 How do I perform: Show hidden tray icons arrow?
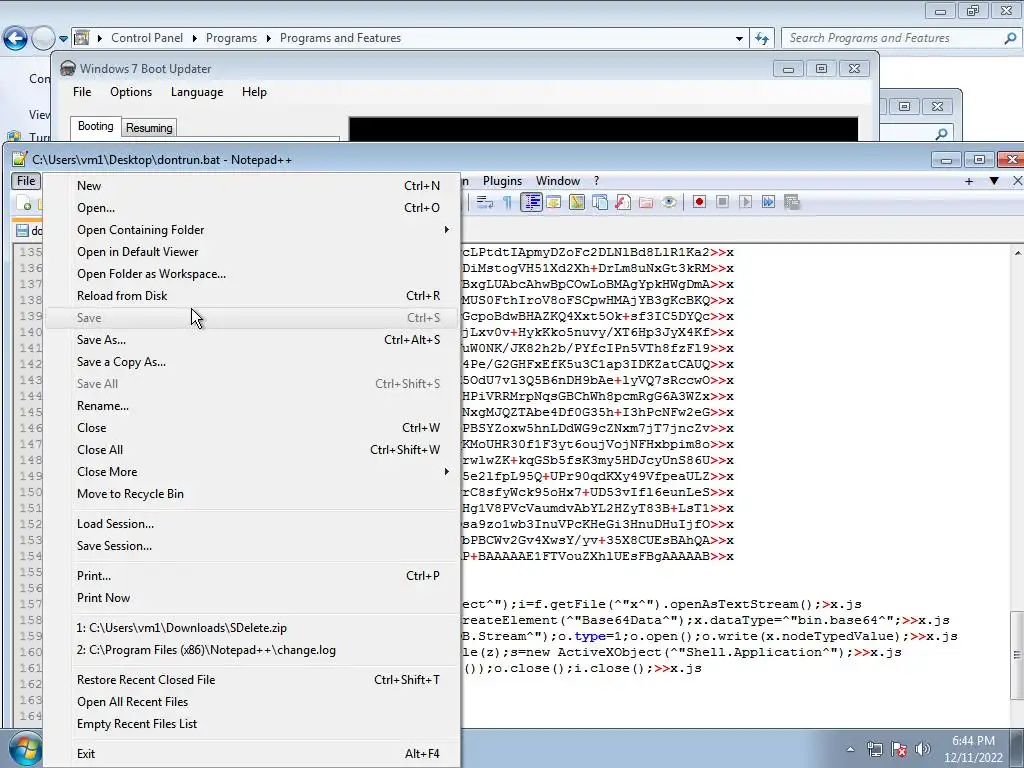coord(850,749)
